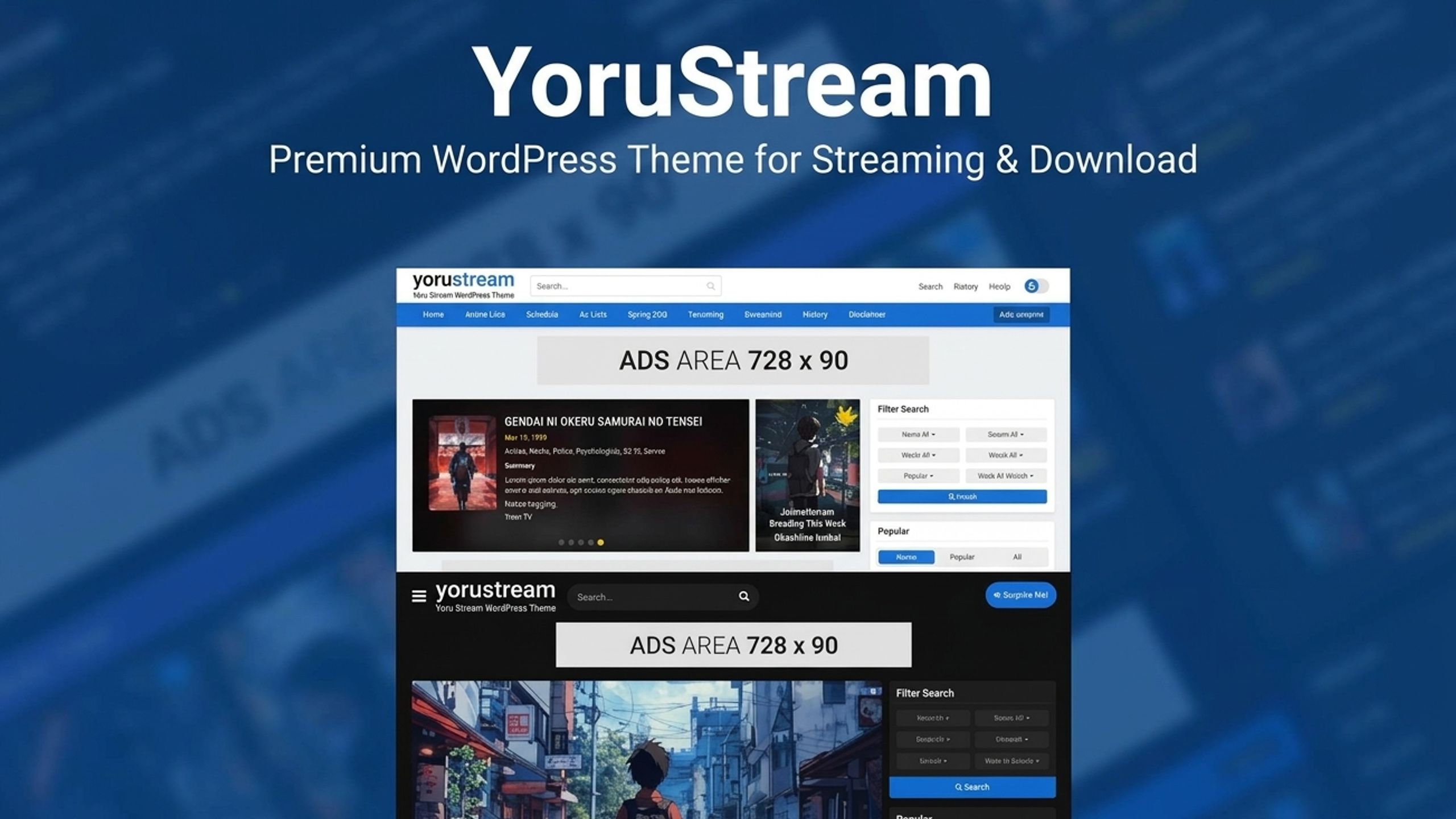Open the 'Nema All' filter dropdown
1456x819 pixels.
(919, 435)
